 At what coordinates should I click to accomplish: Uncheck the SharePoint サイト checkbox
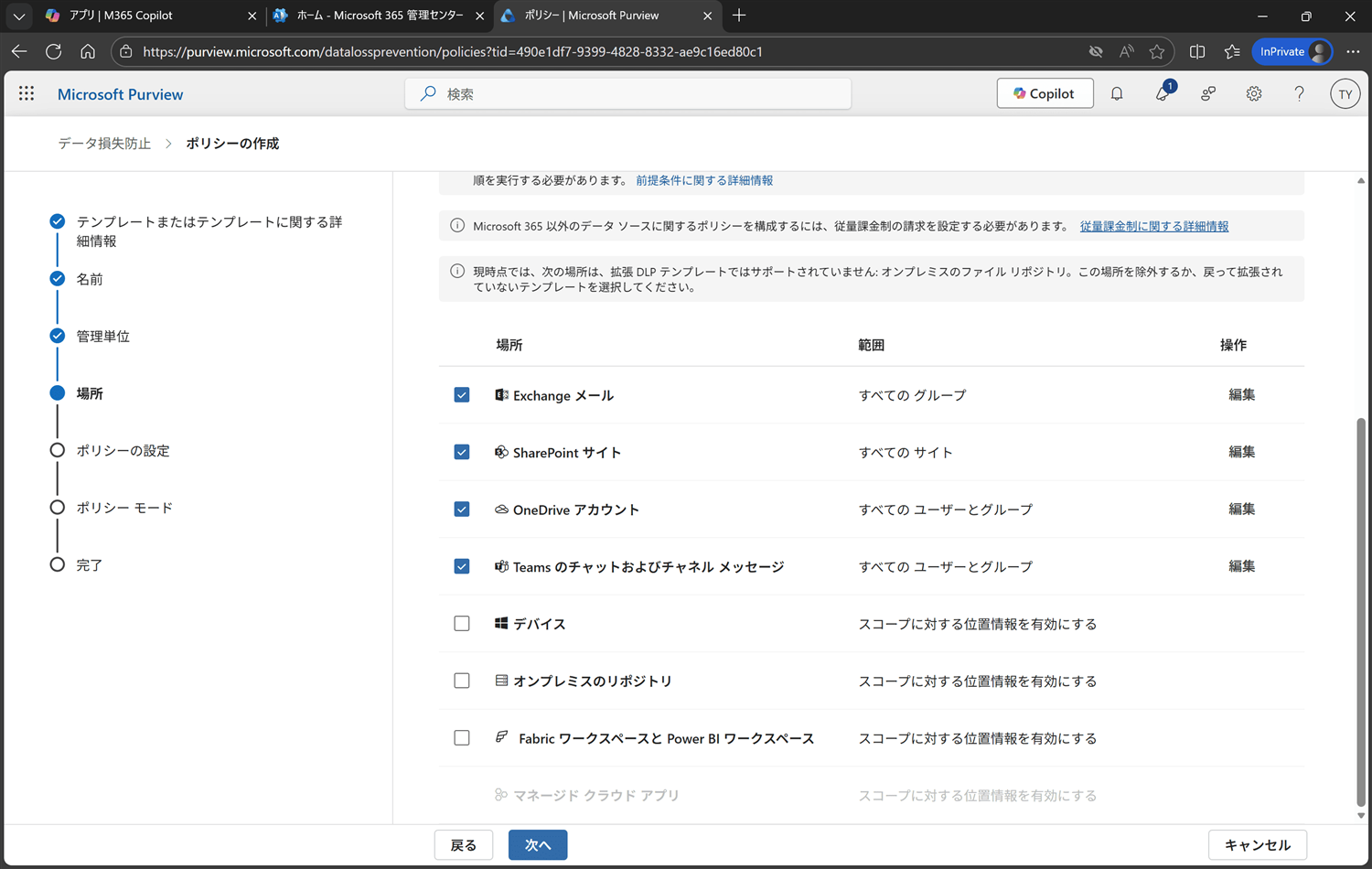(x=462, y=452)
